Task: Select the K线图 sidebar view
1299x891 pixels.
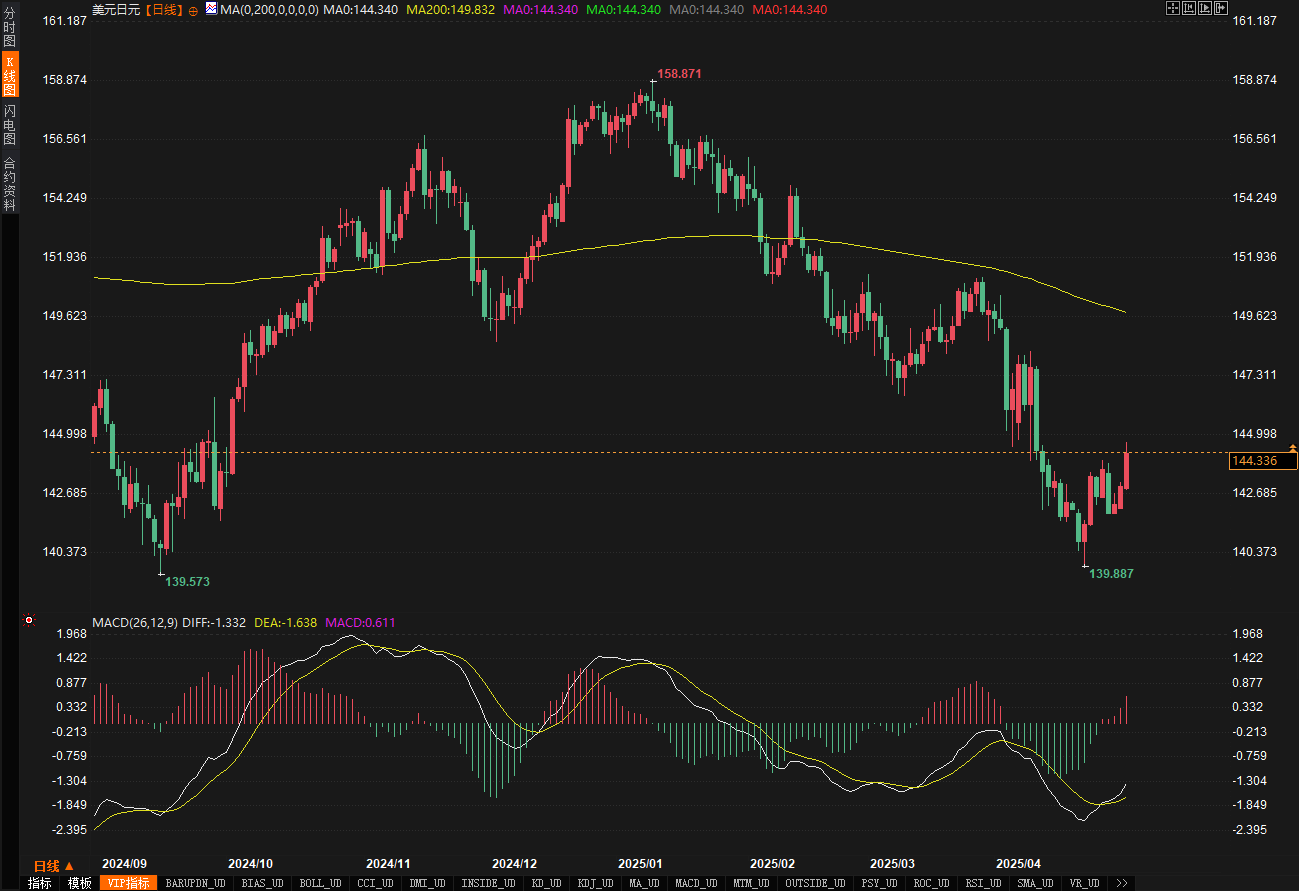Action: [x=9, y=75]
